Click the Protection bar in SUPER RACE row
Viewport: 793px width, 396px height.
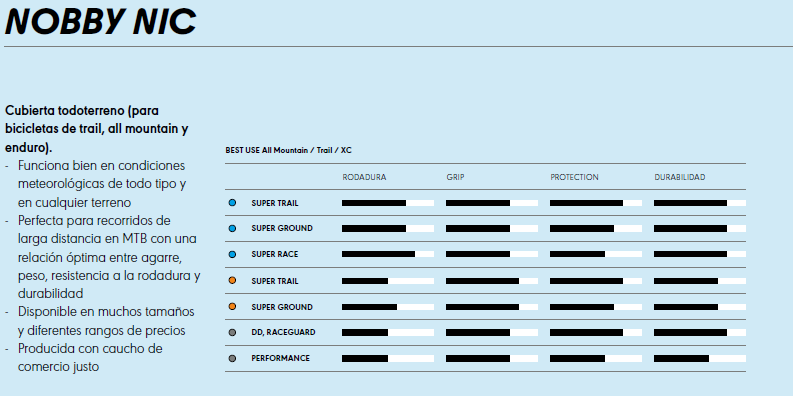596,254
